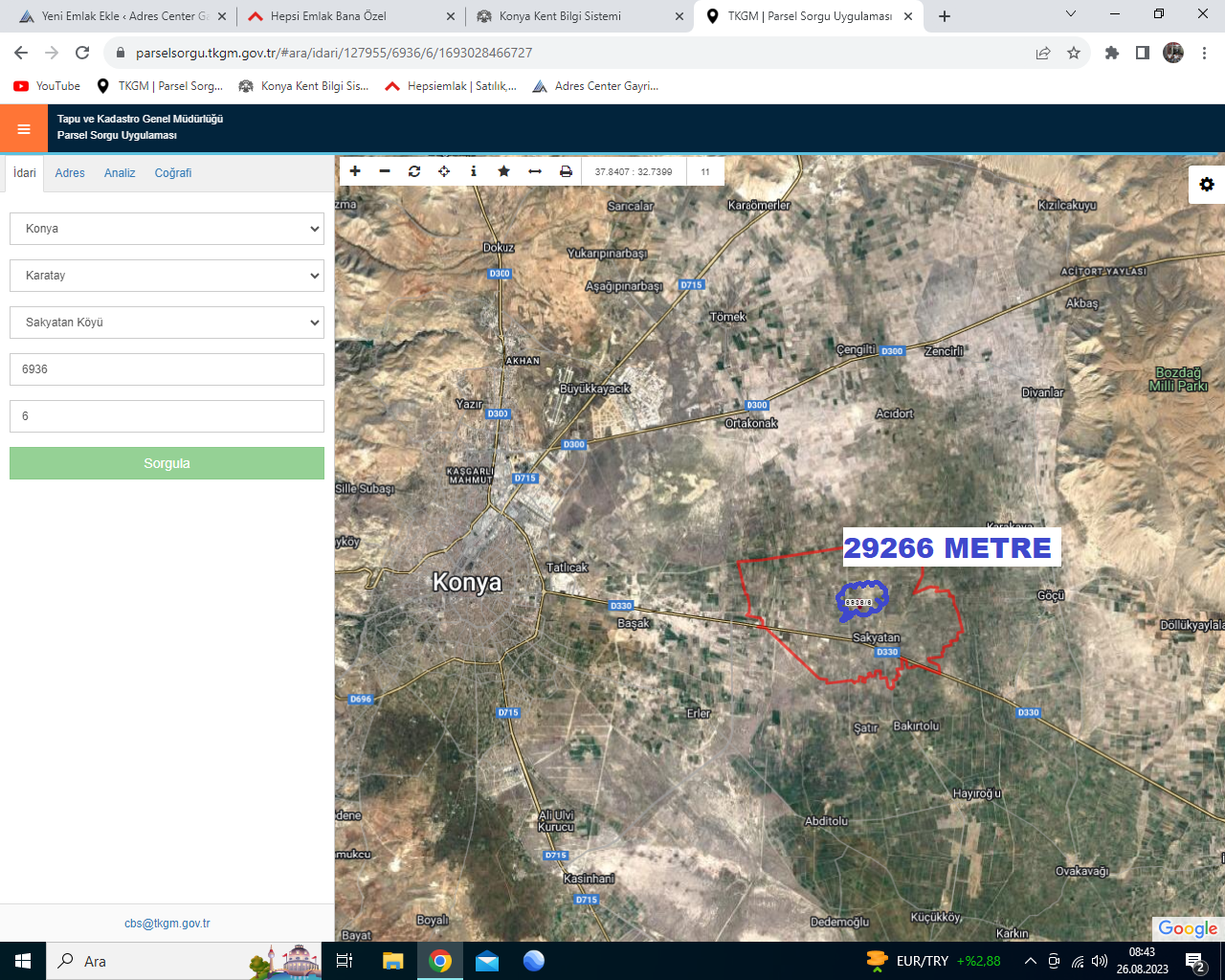Click the coordinates readout 37.8407 : 32.7399
The width and height of the screenshot is (1225, 980).
pyautogui.click(x=634, y=171)
